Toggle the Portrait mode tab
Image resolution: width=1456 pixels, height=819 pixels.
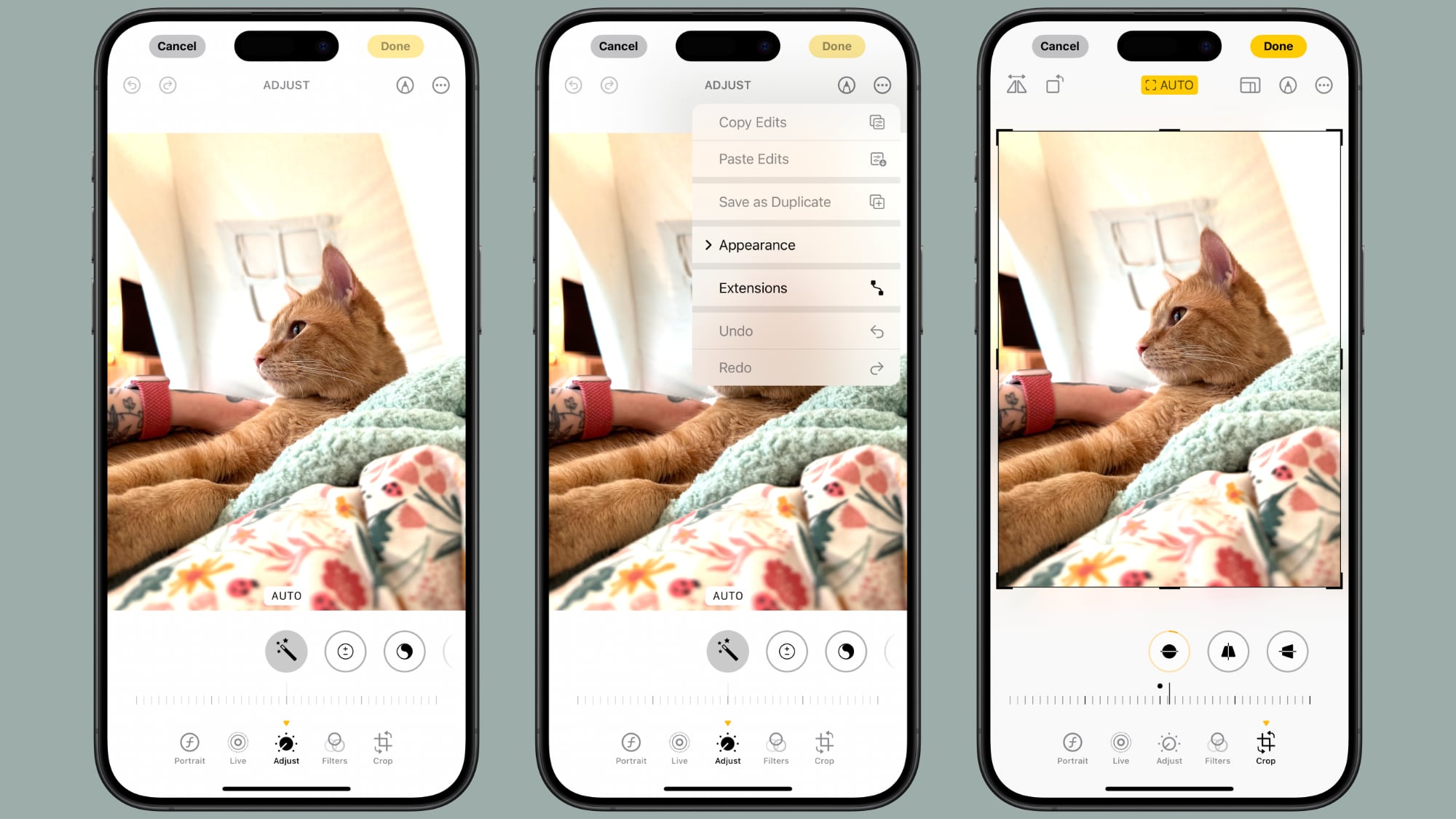(x=190, y=747)
